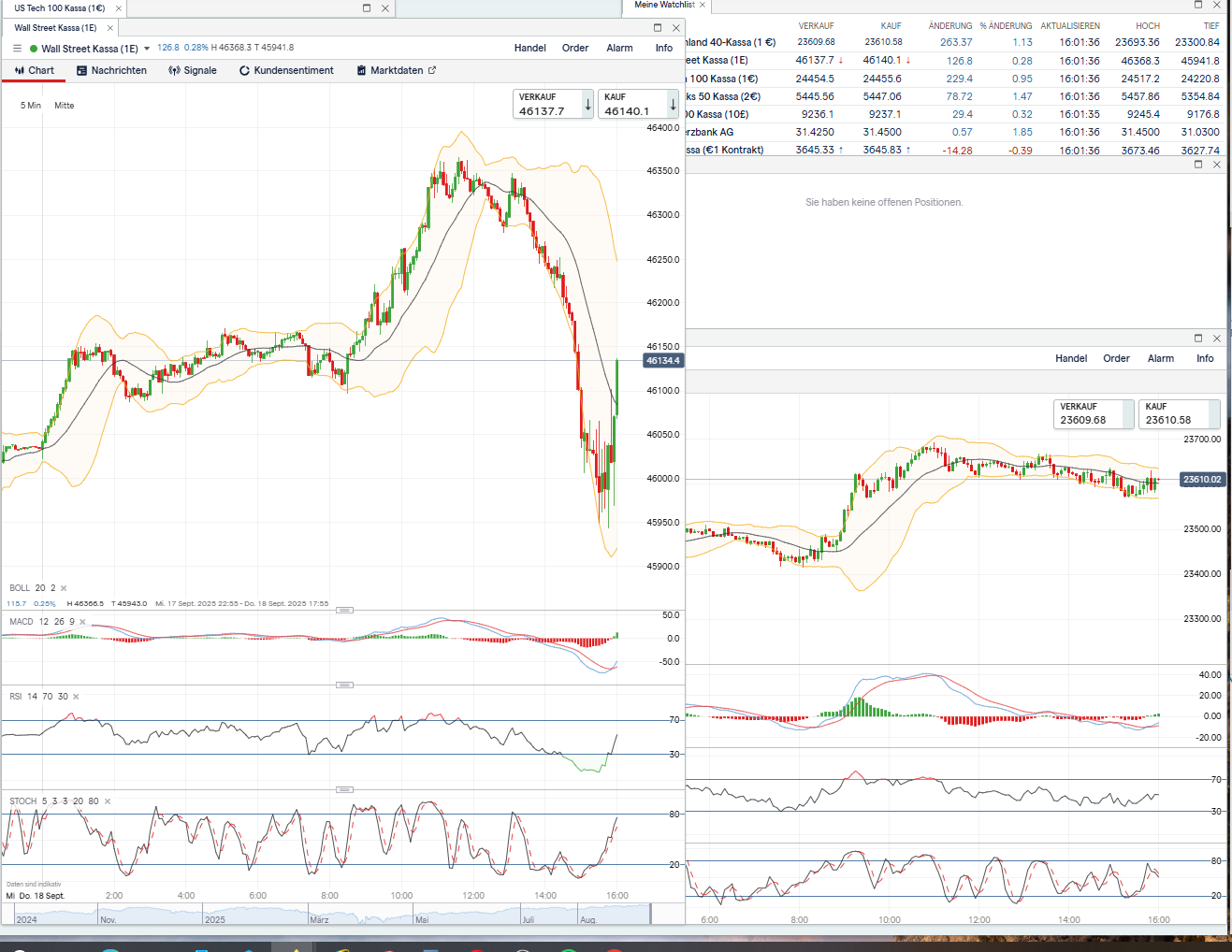Grab the resize handle above the MACD panel
1232x952 pixels.
pos(344,610)
